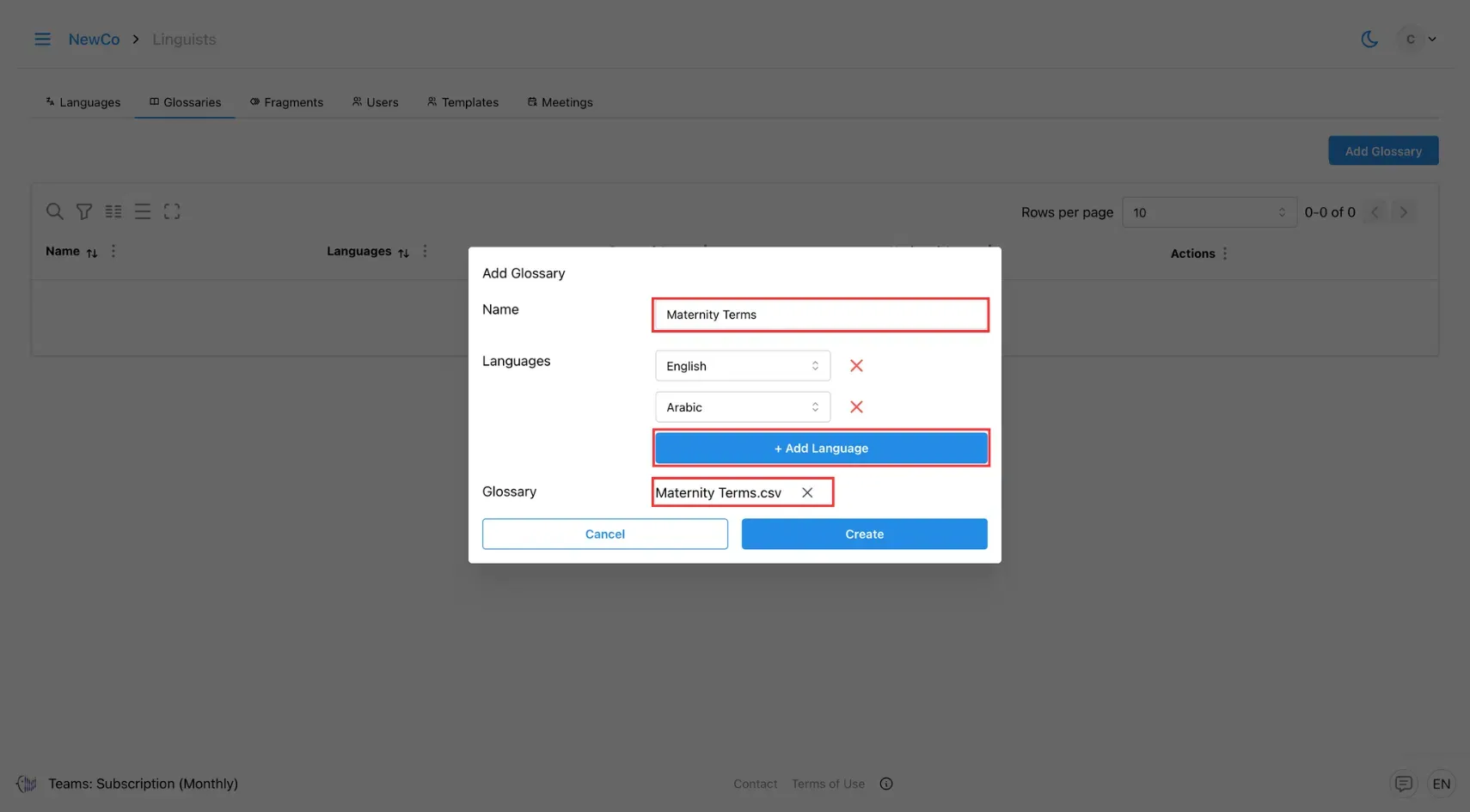This screenshot has width=1470, height=812.
Task: Toggle table fullscreen icon
Action: (x=172, y=211)
